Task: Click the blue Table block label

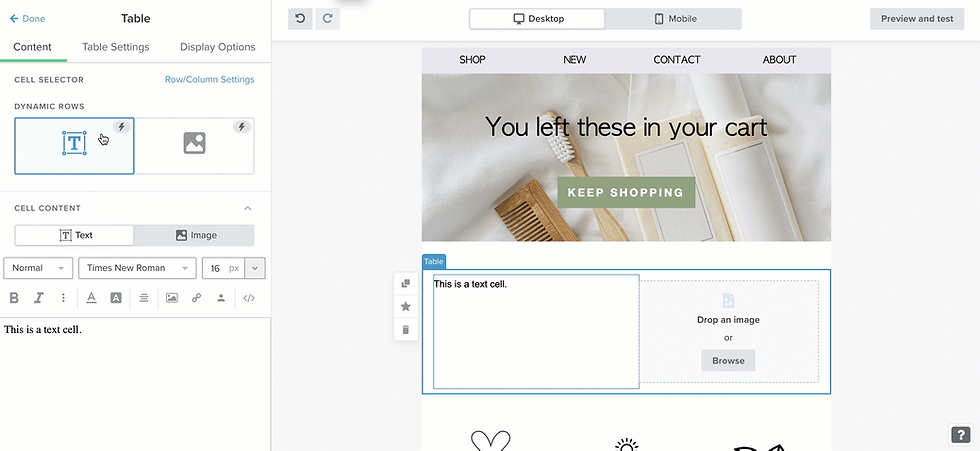Action: (434, 262)
